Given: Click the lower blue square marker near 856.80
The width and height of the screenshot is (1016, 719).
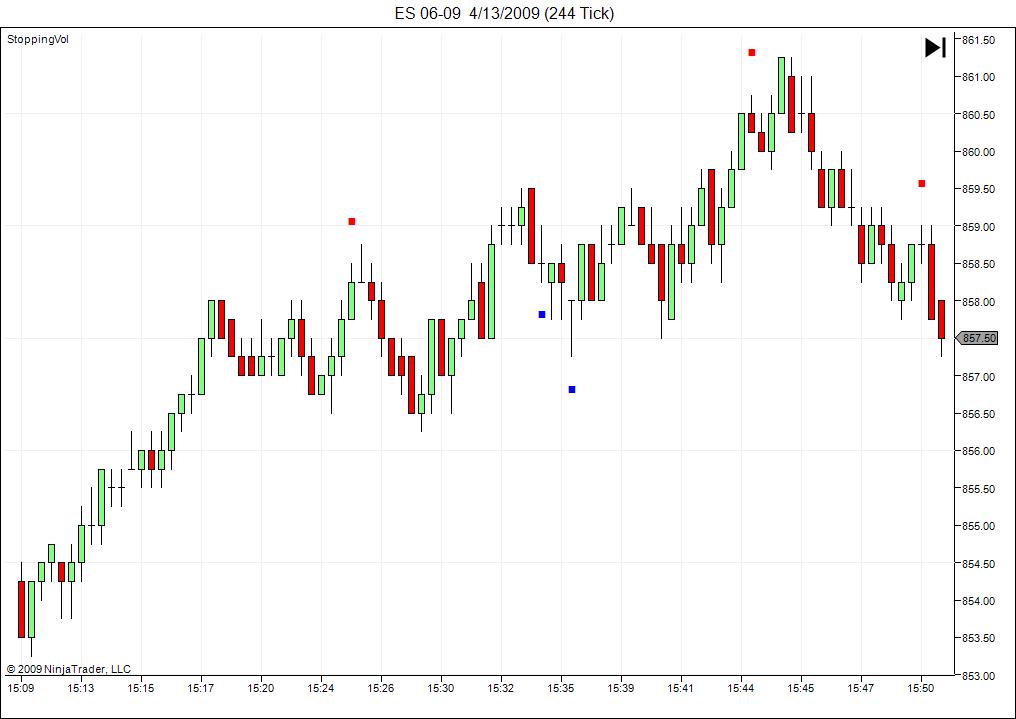Looking at the screenshot, I should pyautogui.click(x=572, y=389).
